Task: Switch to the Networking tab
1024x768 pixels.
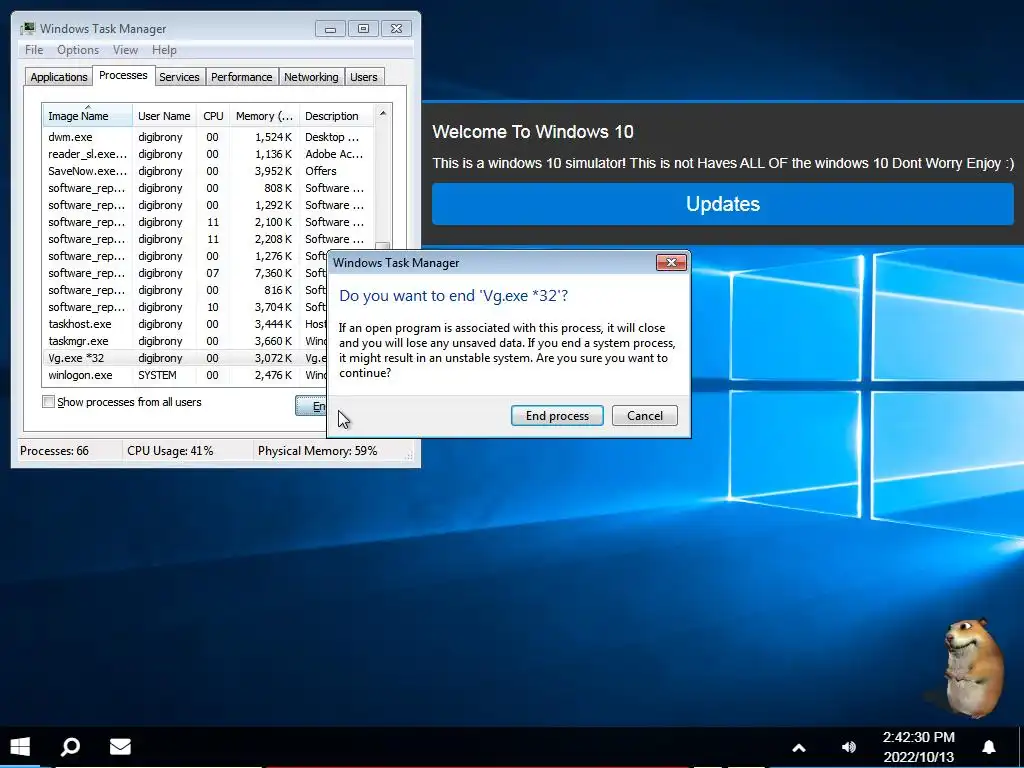Action: 311,77
